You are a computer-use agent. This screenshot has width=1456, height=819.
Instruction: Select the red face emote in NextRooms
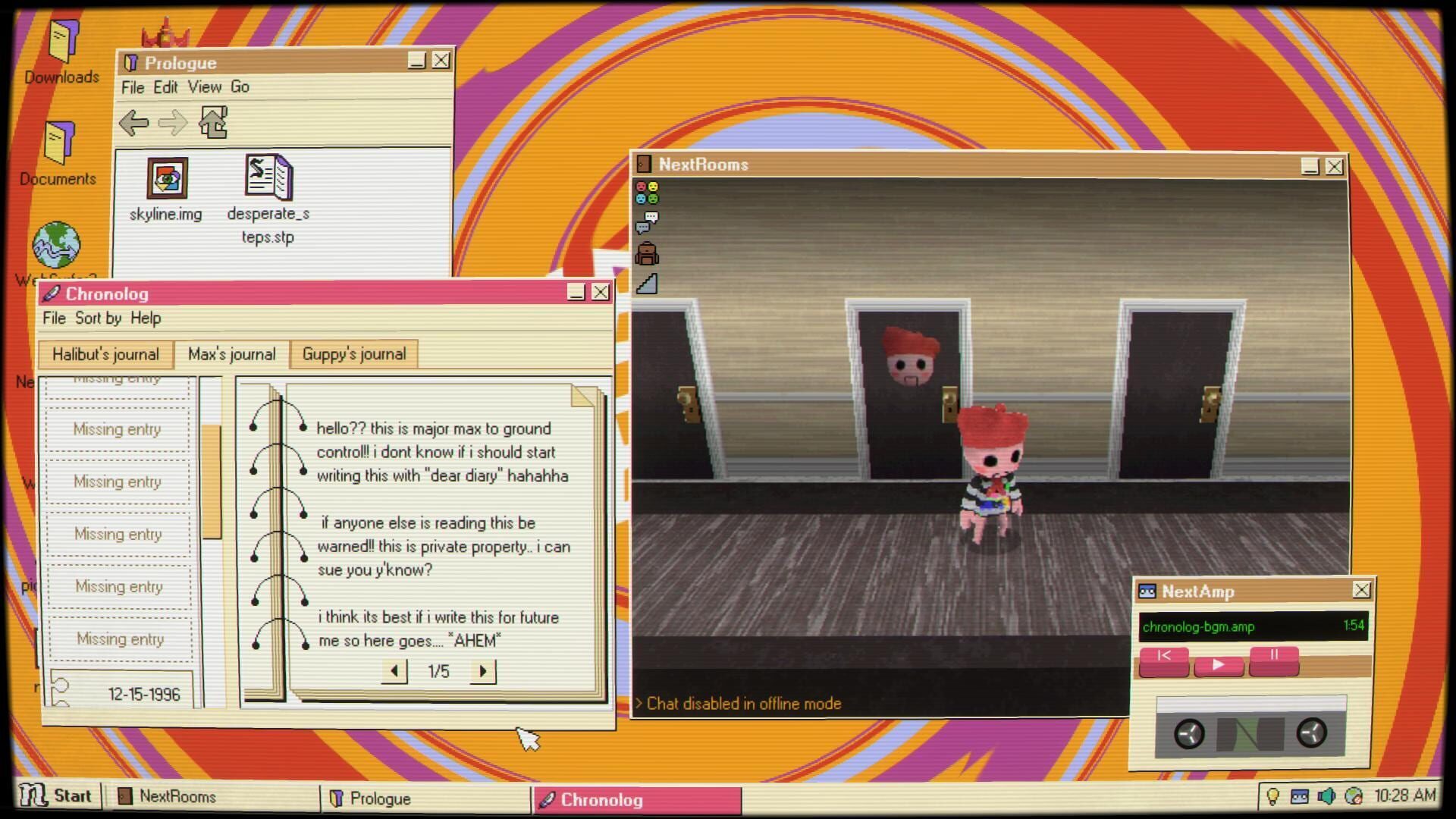click(x=641, y=187)
